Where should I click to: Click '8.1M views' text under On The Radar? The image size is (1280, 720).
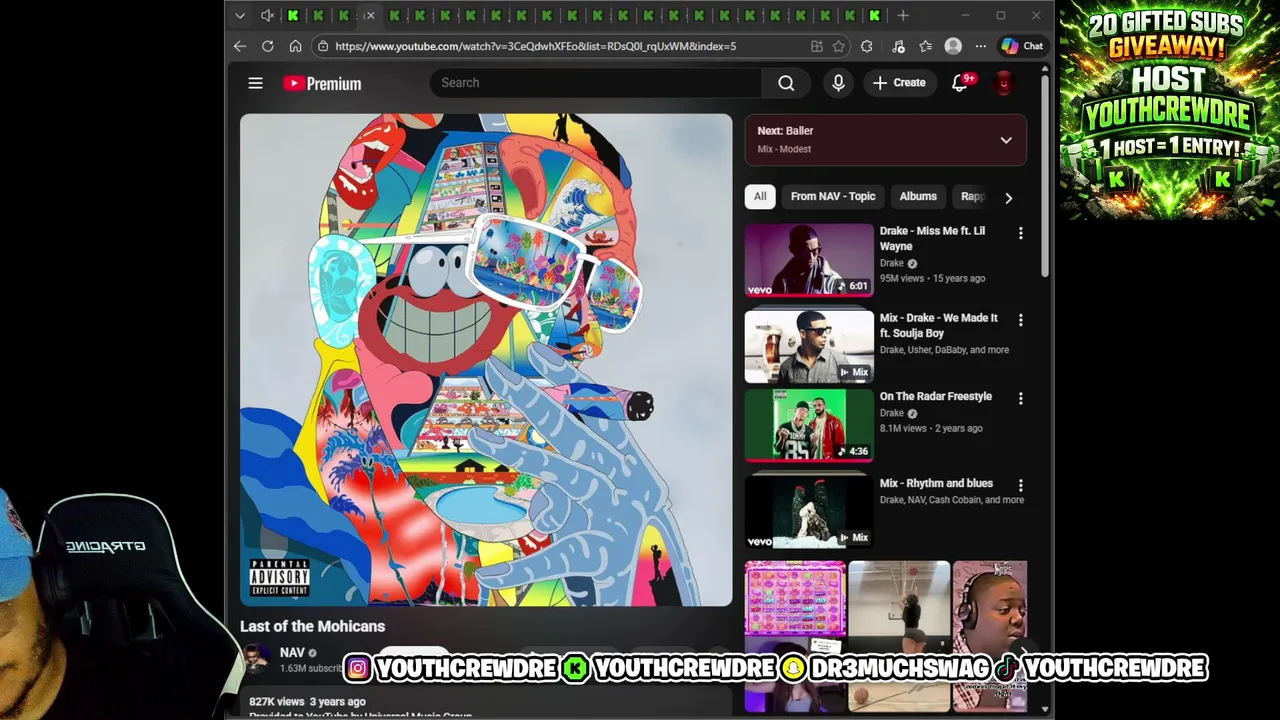point(903,428)
